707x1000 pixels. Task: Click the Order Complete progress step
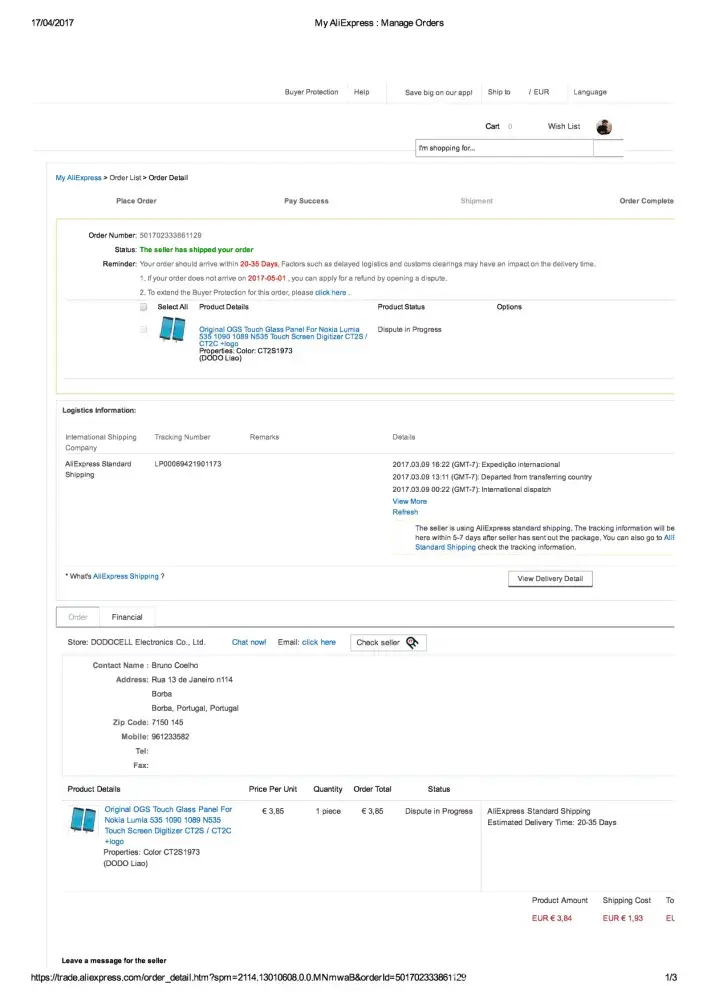[x=646, y=201]
